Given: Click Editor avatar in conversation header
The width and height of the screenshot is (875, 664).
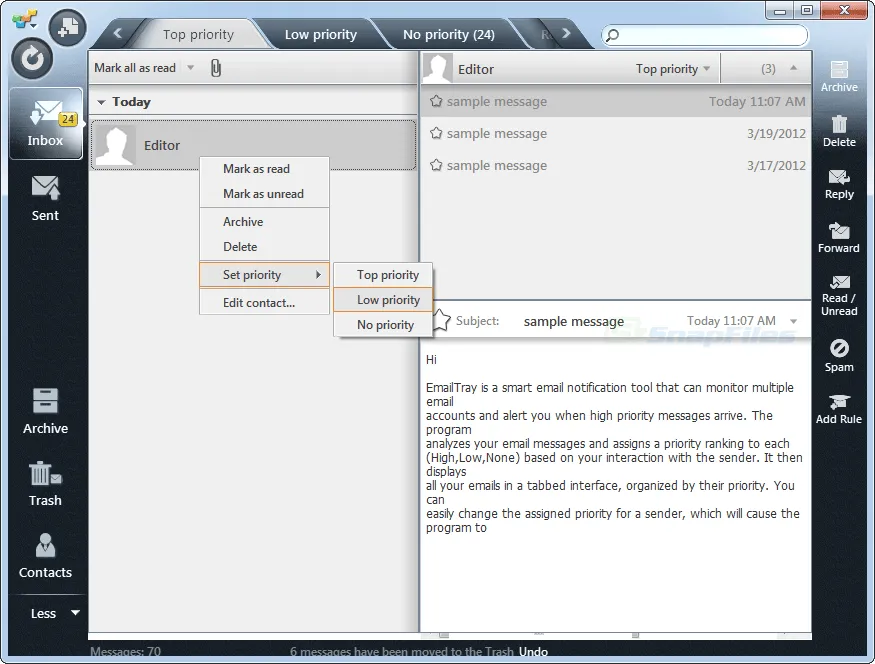Looking at the screenshot, I should 437,69.
